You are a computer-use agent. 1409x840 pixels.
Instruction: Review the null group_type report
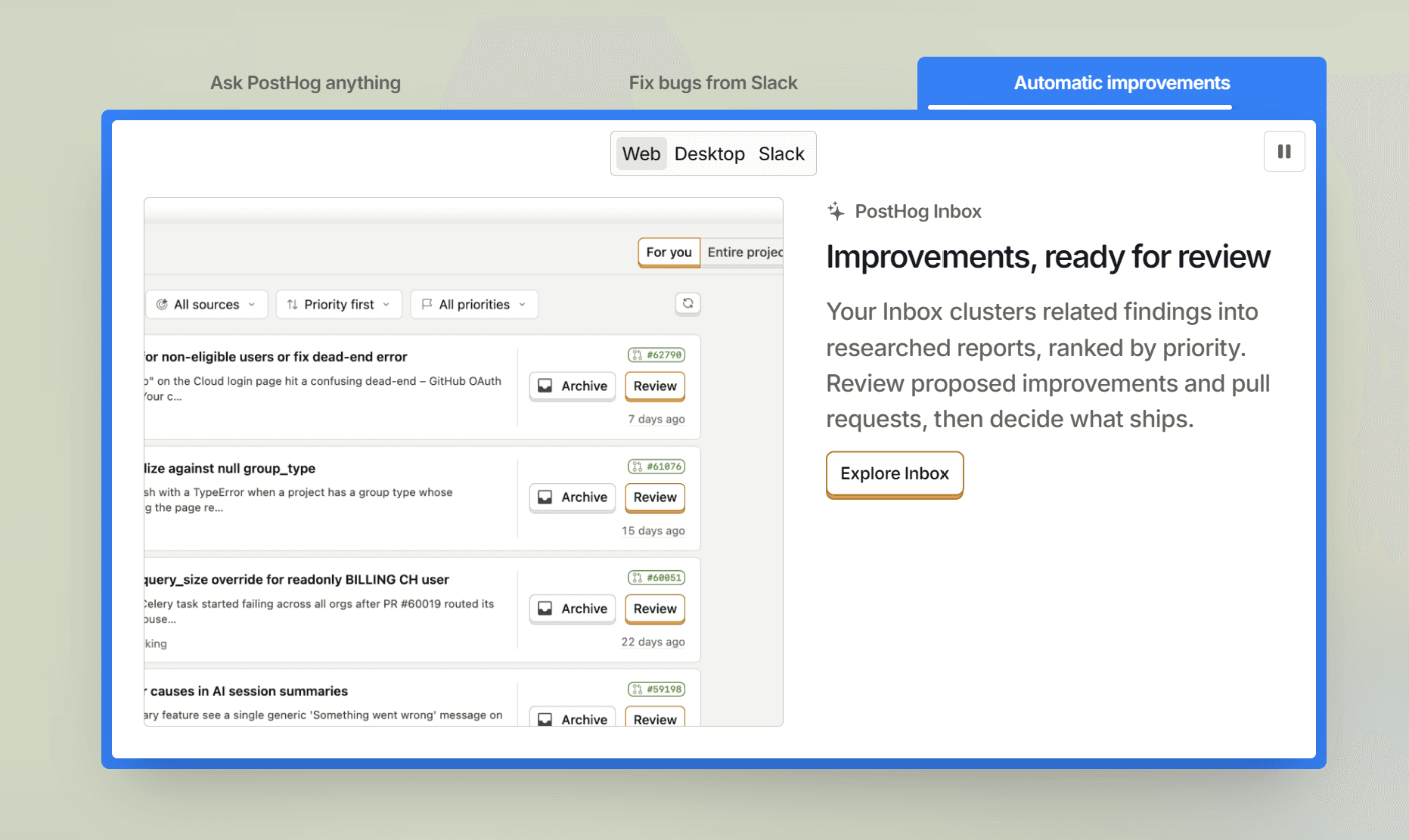(x=655, y=497)
